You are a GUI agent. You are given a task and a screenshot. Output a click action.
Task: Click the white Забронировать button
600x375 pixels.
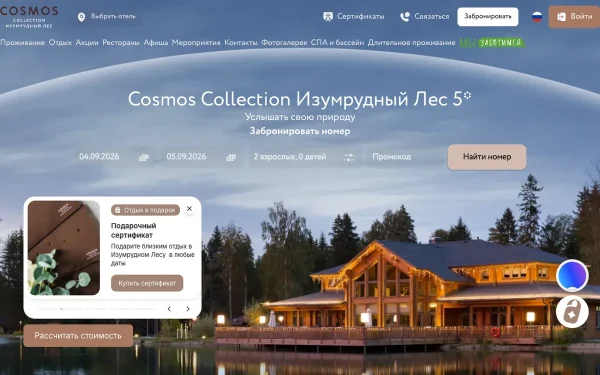tap(488, 16)
